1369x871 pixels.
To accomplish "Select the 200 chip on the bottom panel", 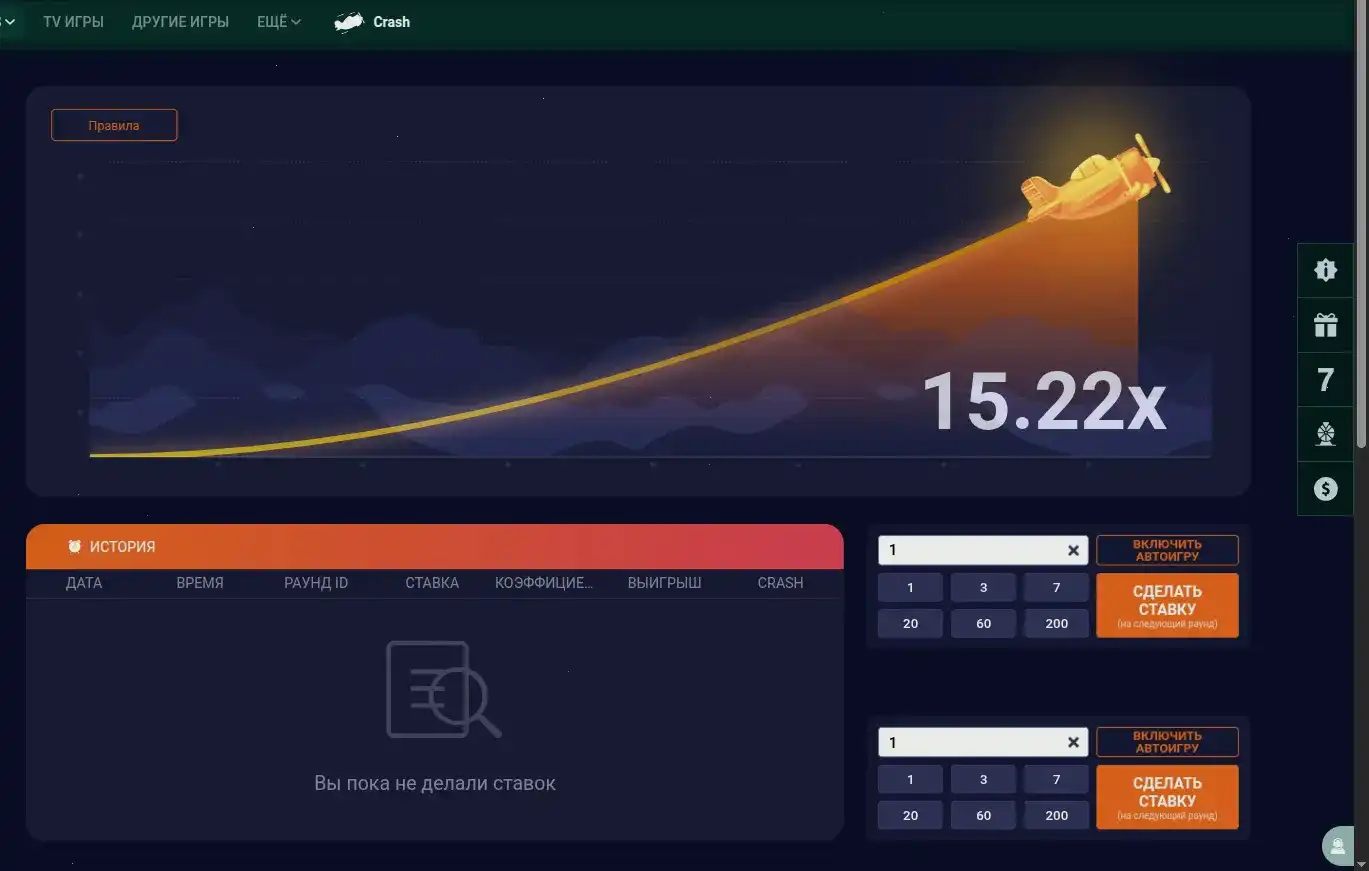I will coord(1056,815).
